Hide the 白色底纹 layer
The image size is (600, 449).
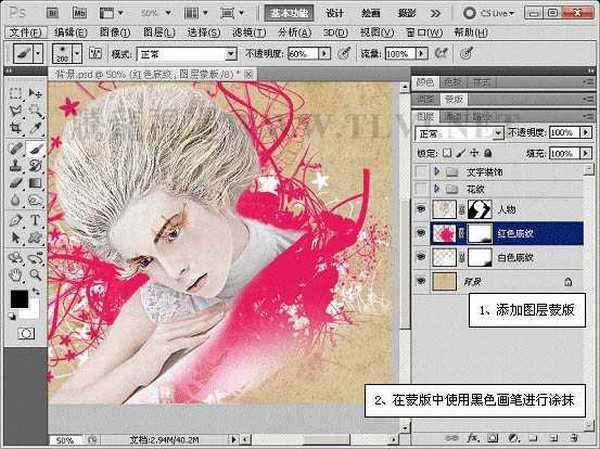[419, 257]
